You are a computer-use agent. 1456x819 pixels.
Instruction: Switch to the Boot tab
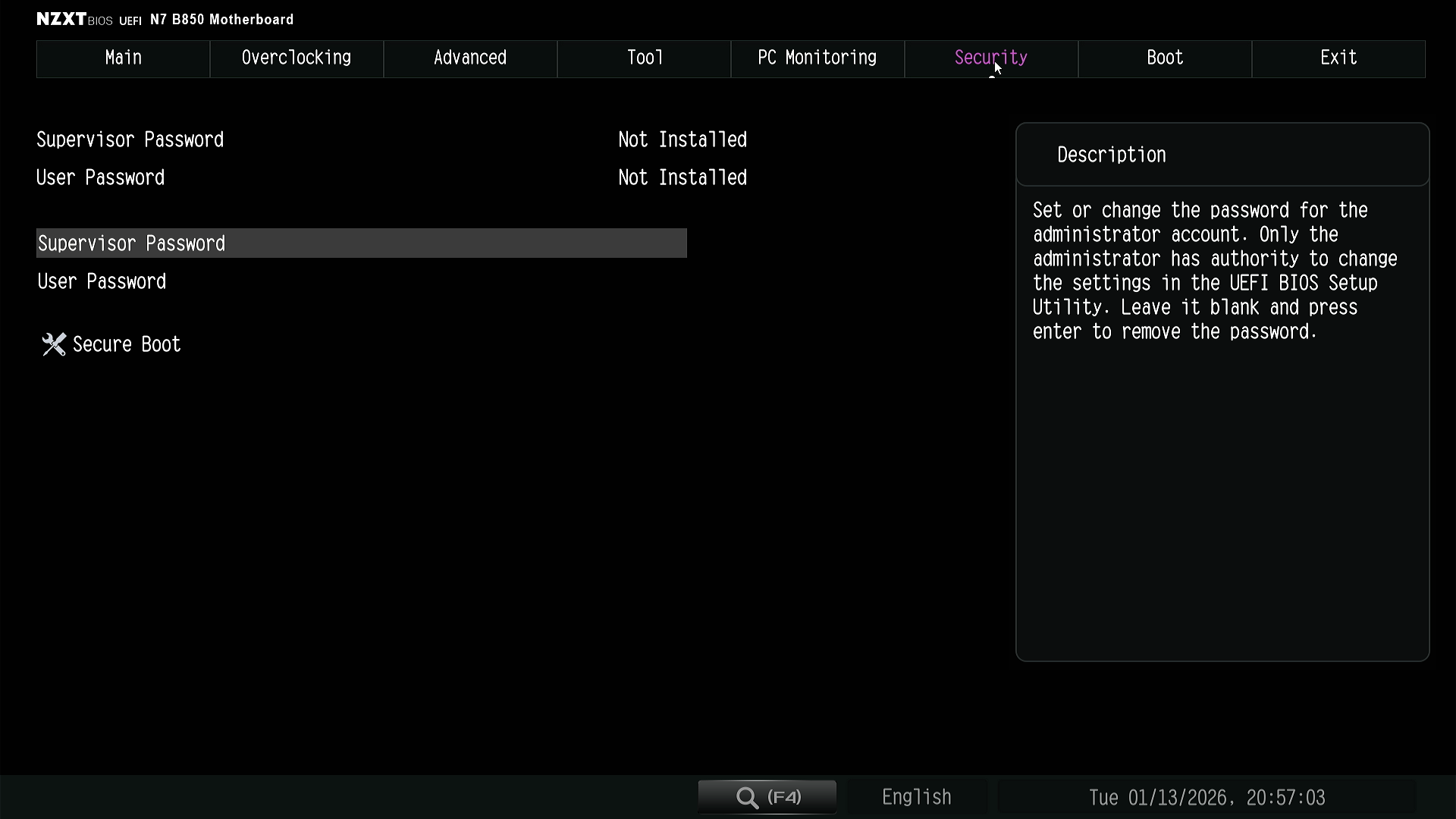coord(1165,58)
